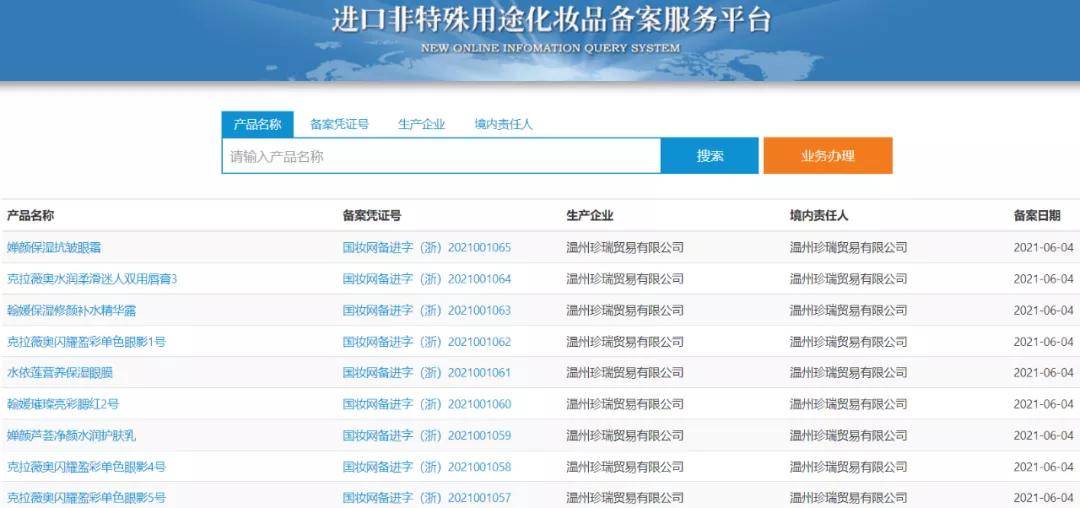Screen dimensions: 1080x508
Task: Open 克拉薇奥闪耀盈彩单色眼影1号 product details
Action: click(x=86, y=342)
